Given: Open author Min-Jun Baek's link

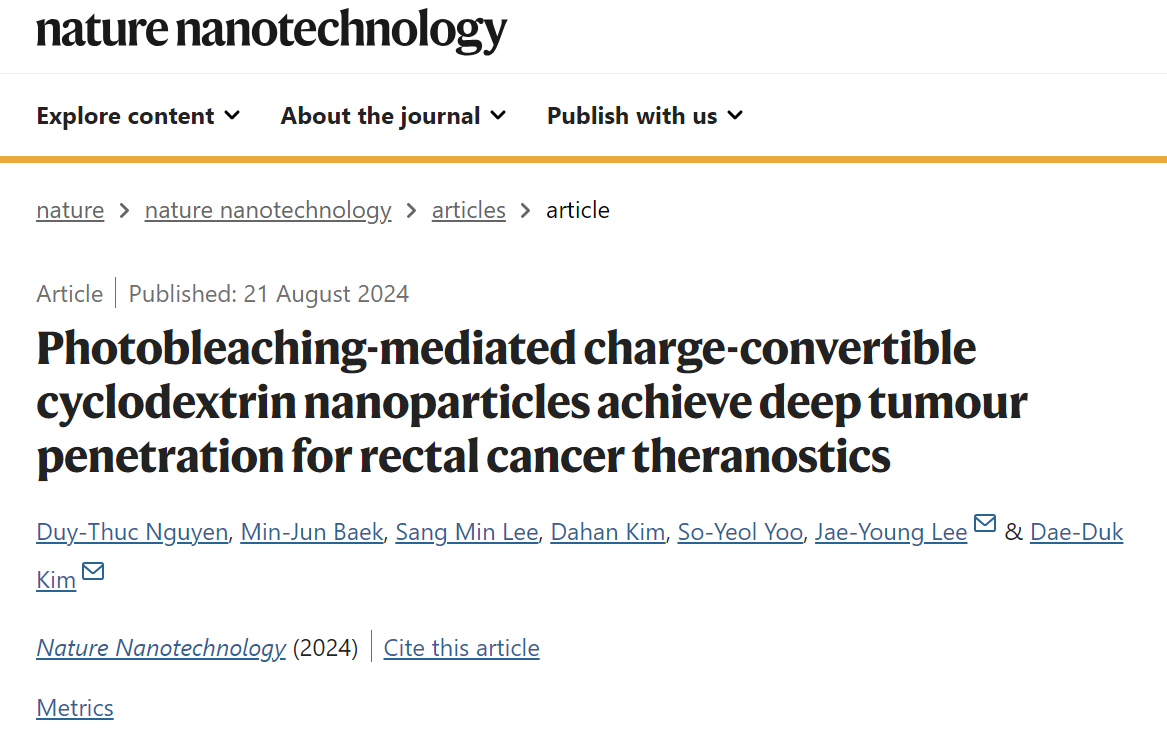Looking at the screenshot, I should (x=312, y=532).
